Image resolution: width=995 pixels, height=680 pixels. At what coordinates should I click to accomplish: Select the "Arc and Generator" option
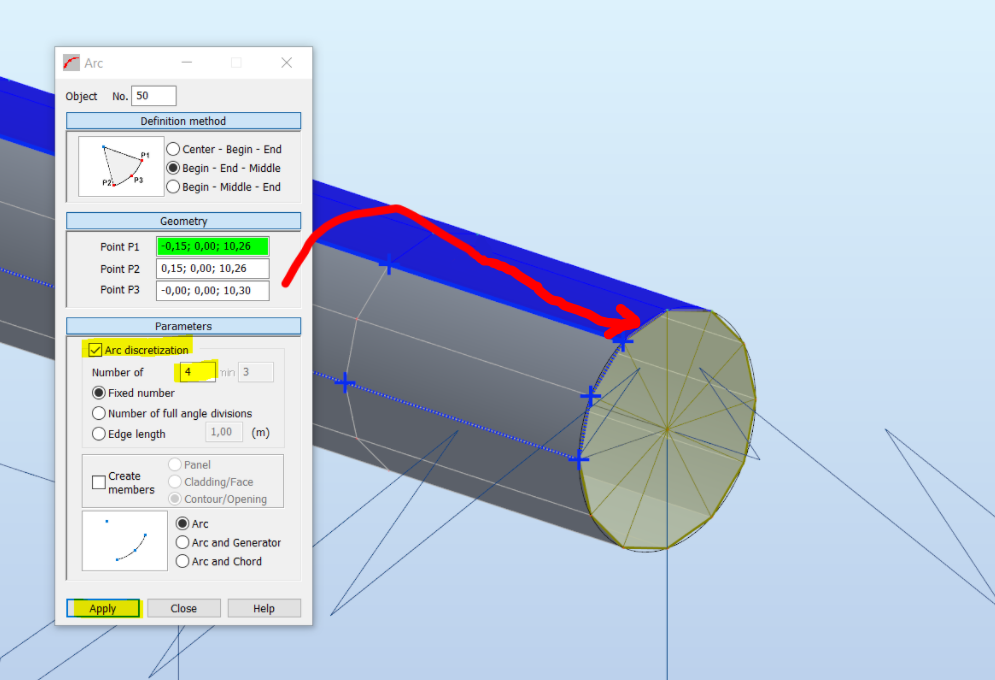[x=182, y=543]
